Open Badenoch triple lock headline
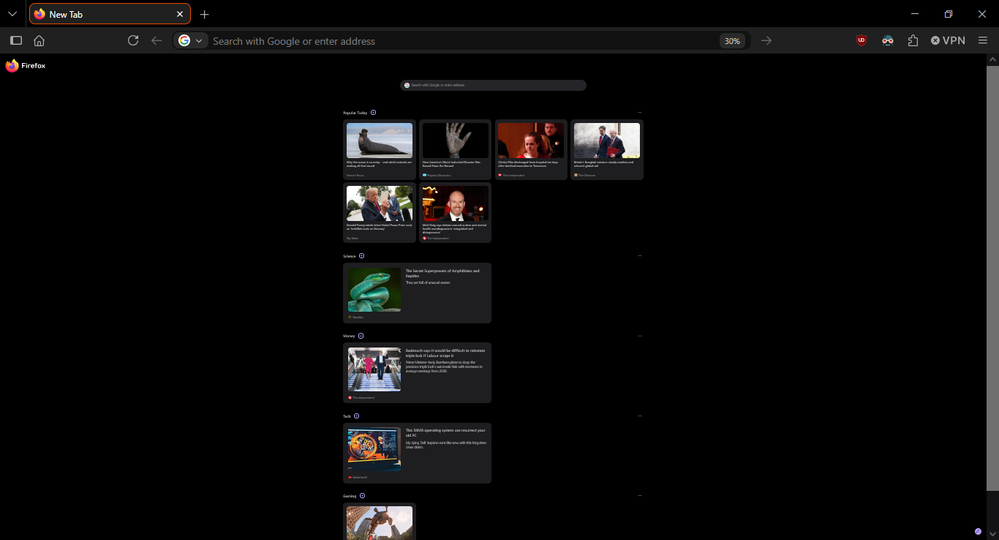The image size is (999, 540). pyautogui.click(x=445, y=353)
